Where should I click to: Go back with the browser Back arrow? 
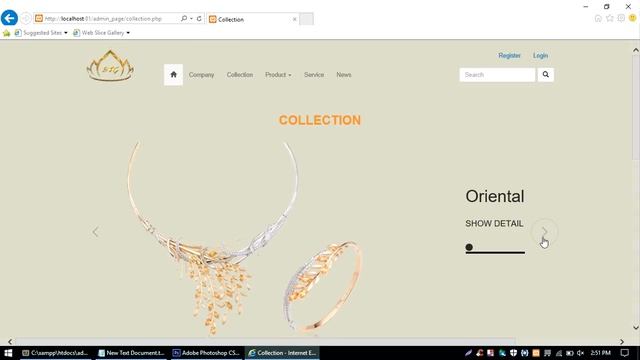tap(9, 18)
